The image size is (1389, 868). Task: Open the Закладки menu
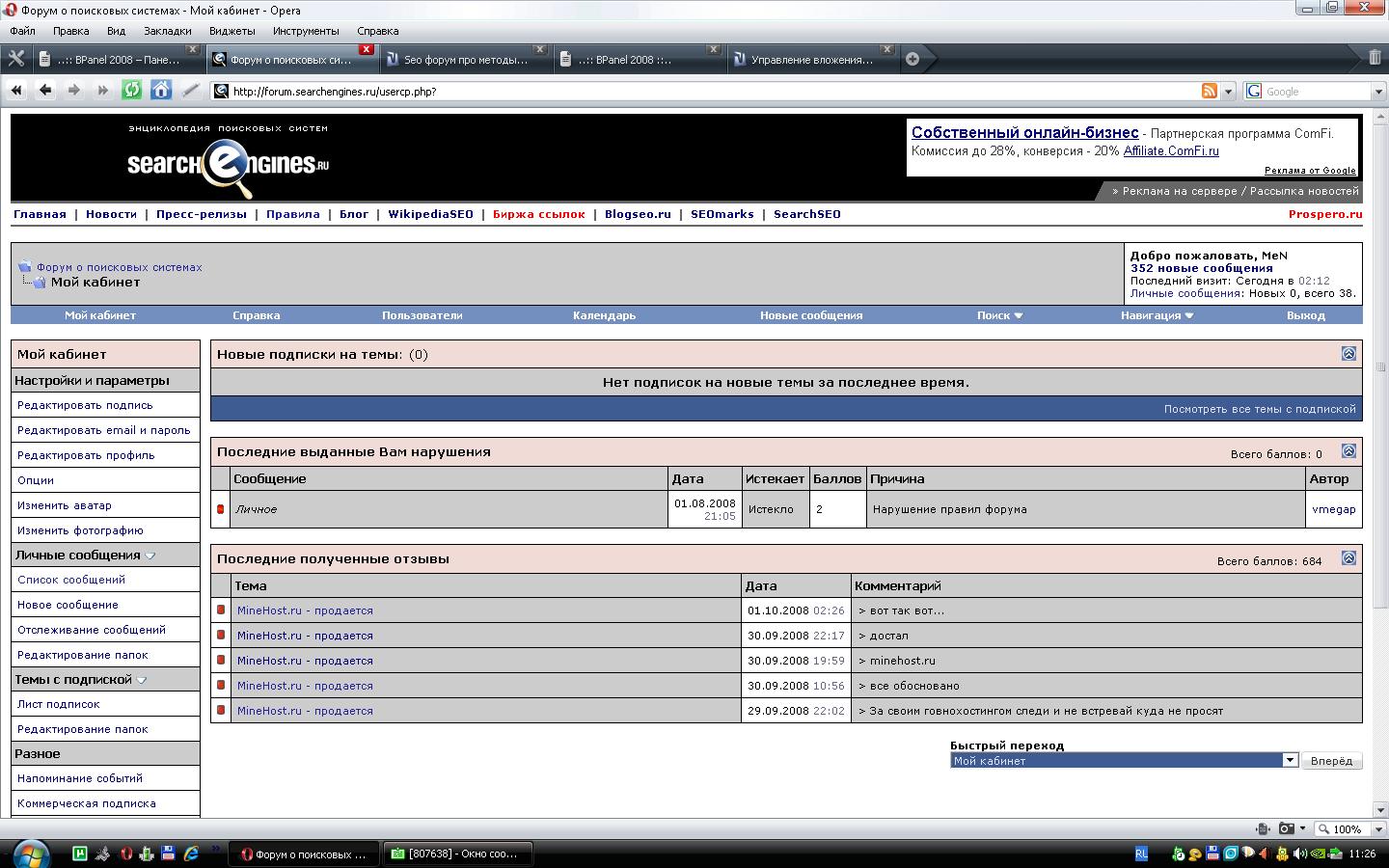(x=168, y=31)
